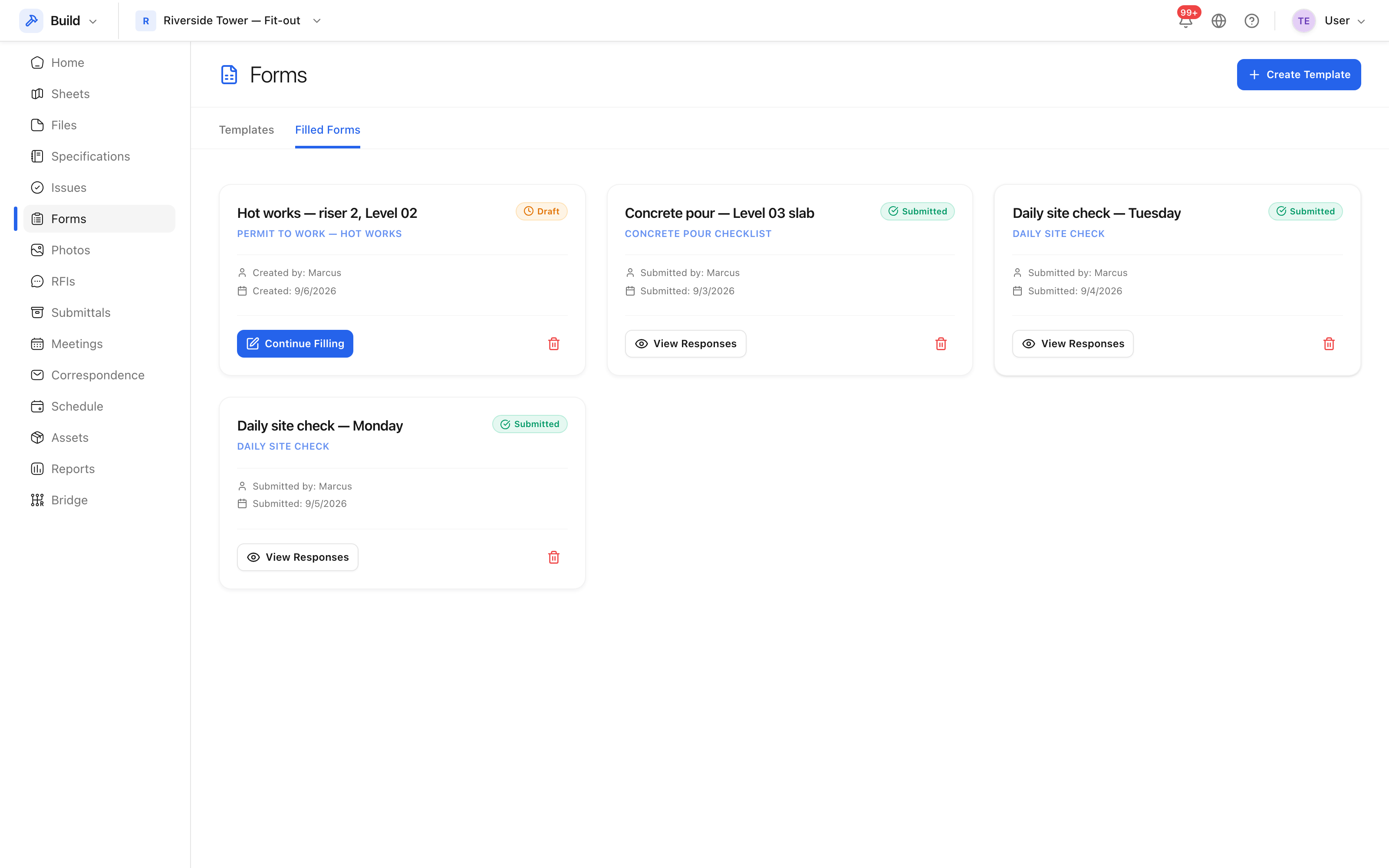Open Files in the sidebar
This screenshot has width=1389, height=868.
pyautogui.click(x=99, y=125)
